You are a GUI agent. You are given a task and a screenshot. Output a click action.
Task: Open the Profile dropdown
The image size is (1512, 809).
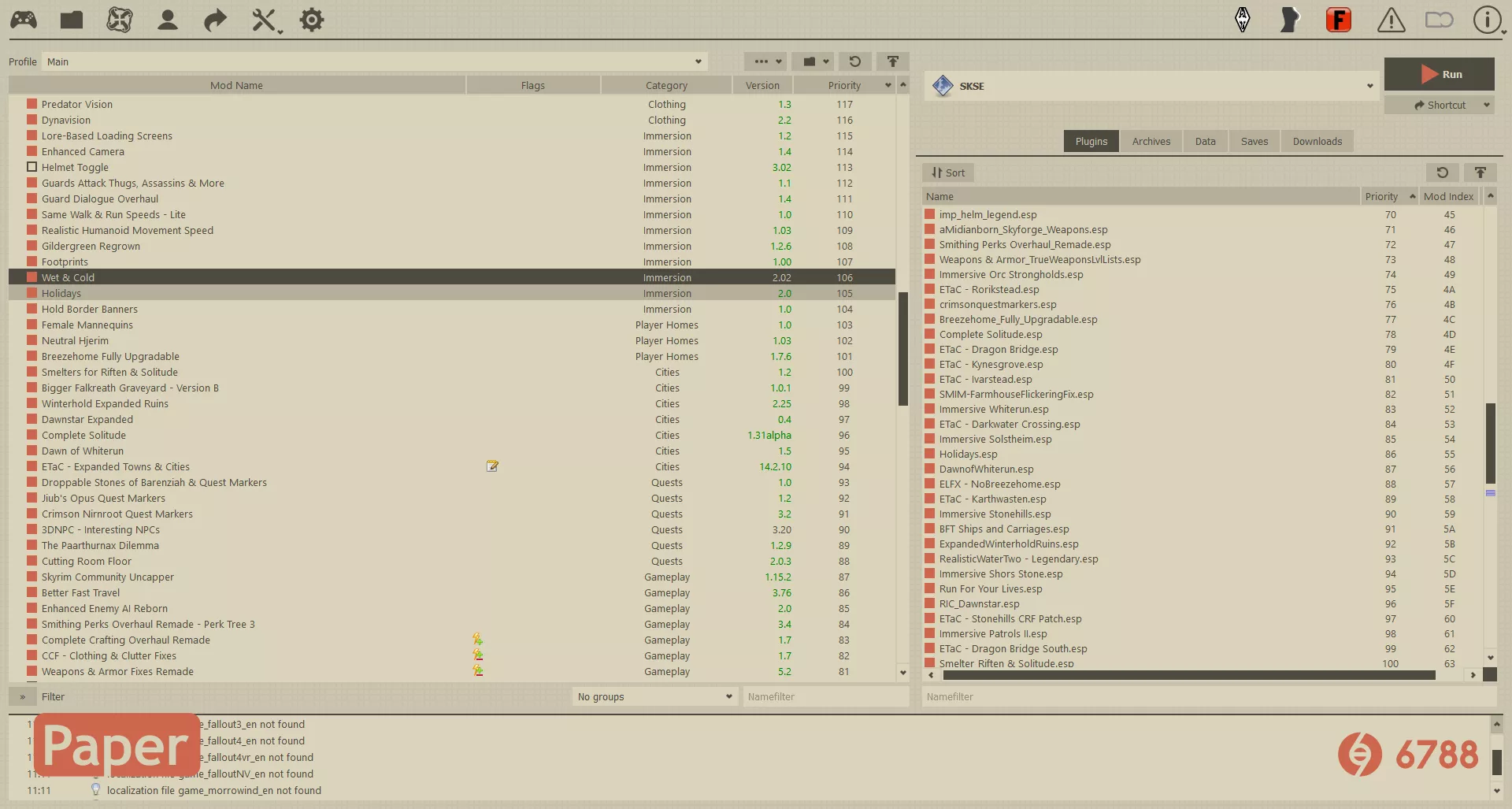coord(374,61)
